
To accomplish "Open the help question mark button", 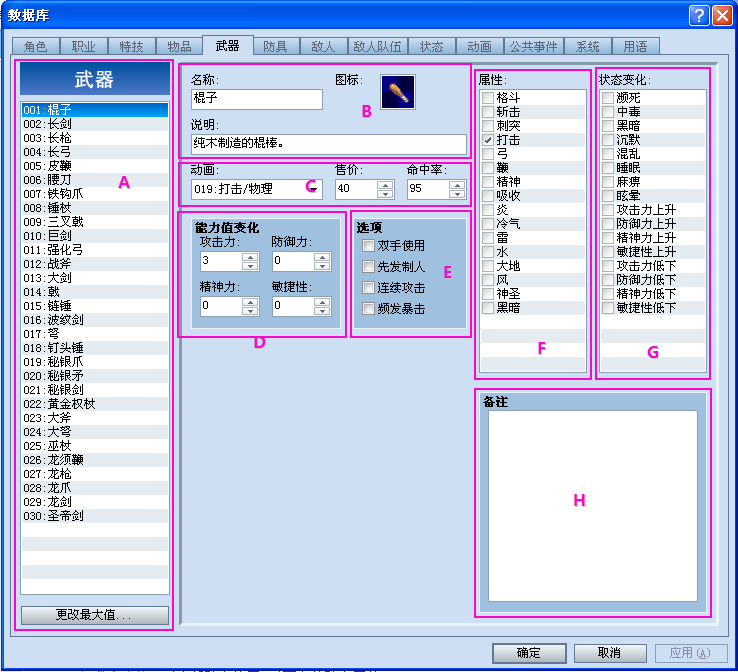I will pos(698,16).
